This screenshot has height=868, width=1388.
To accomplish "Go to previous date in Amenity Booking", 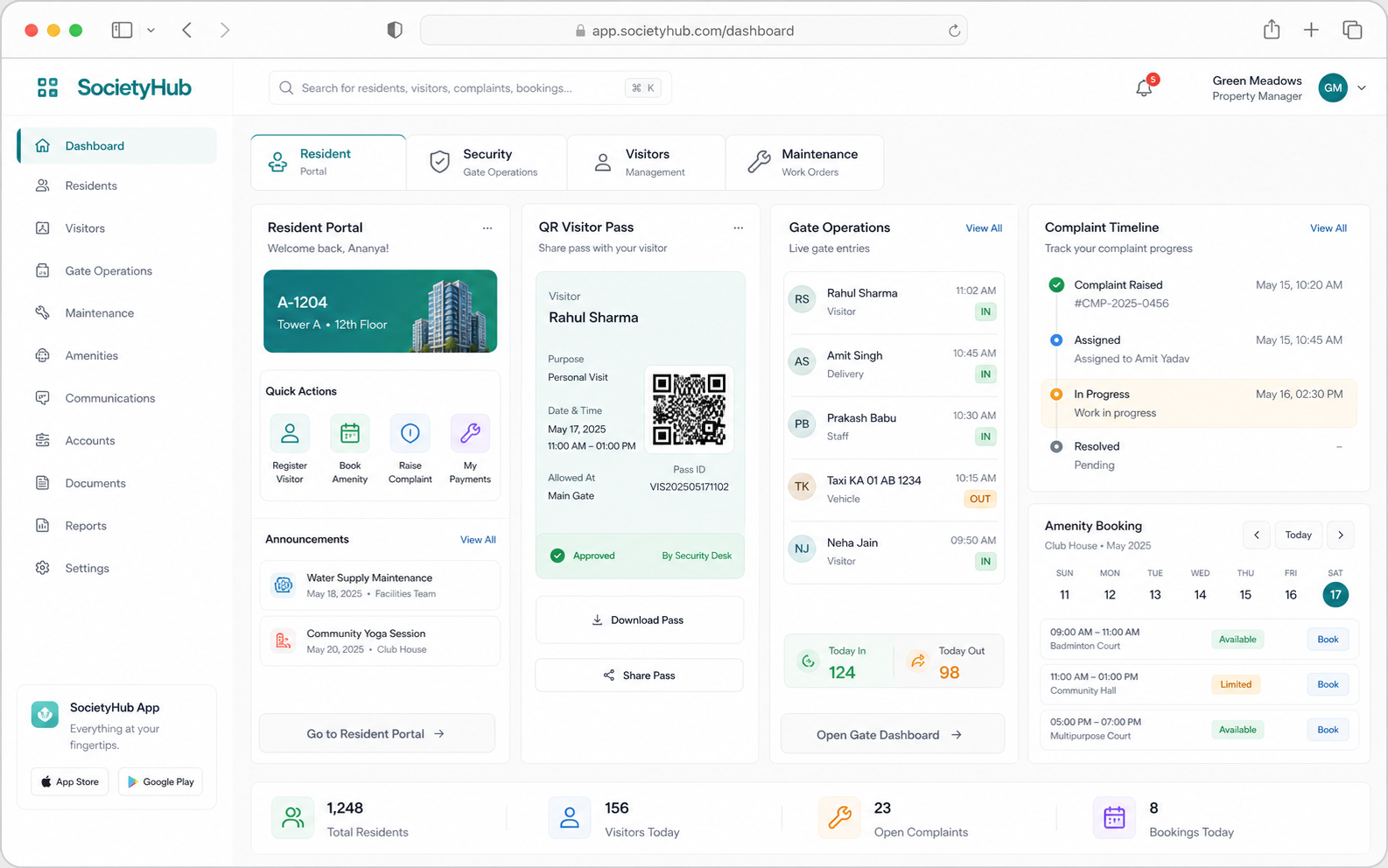I will [x=1257, y=535].
